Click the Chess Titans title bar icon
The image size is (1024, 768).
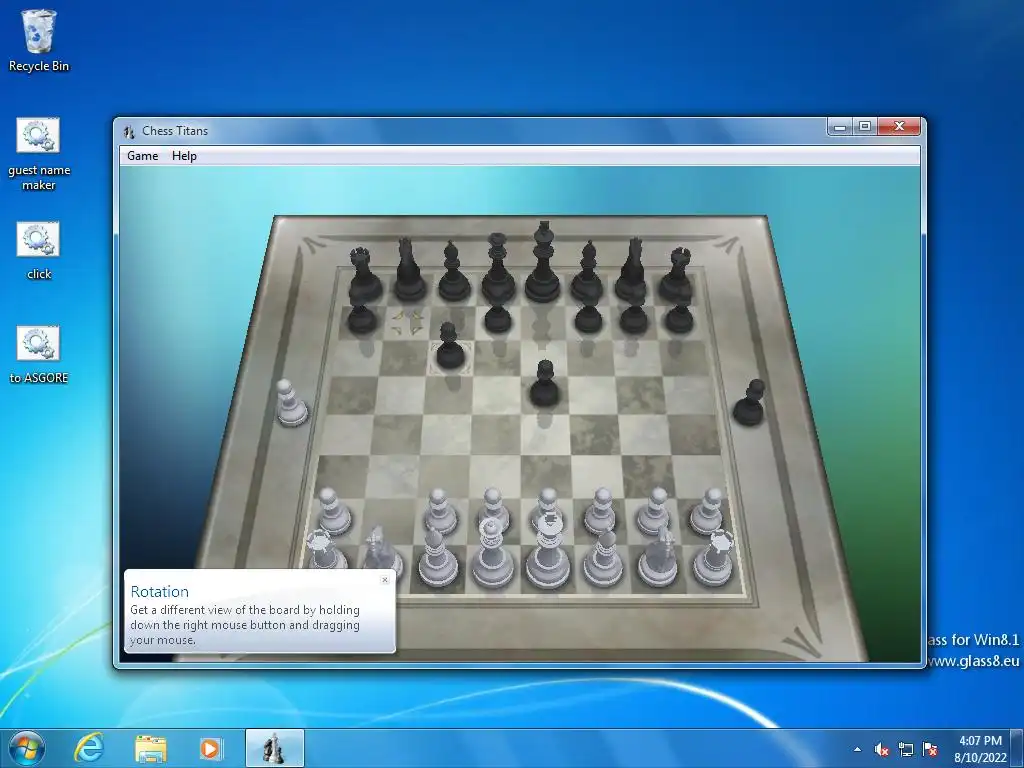coord(129,131)
